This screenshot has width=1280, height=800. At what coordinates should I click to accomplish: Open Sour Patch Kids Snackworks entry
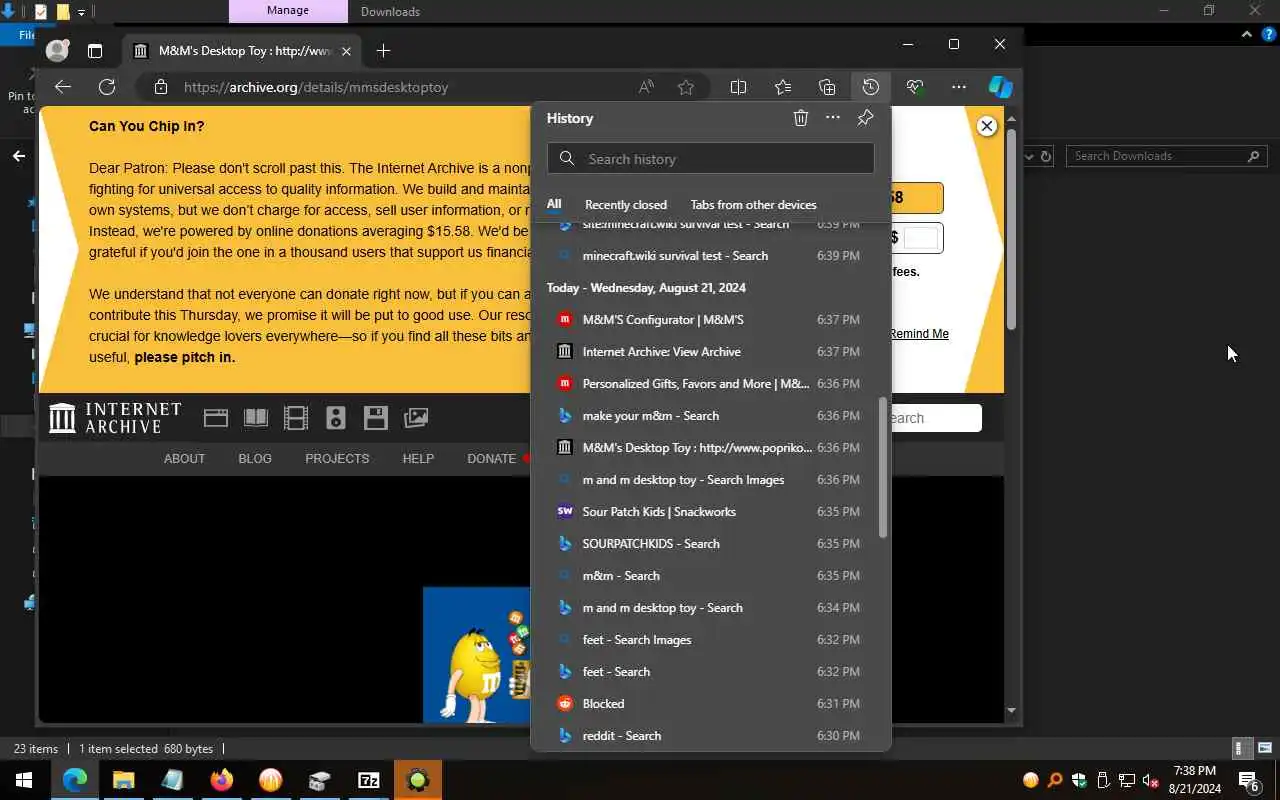[x=710, y=512]
